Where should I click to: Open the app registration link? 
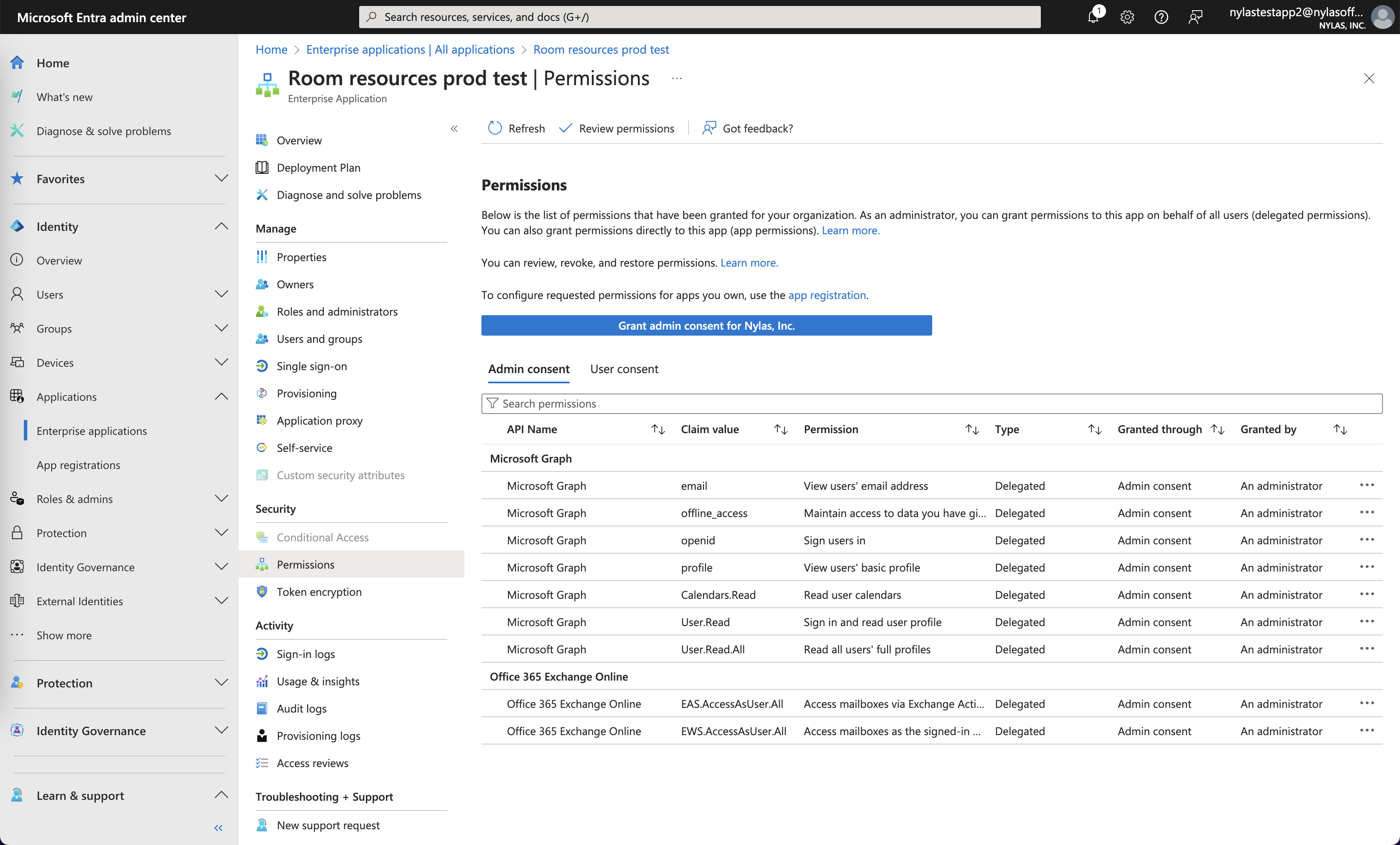click(827, 295)
